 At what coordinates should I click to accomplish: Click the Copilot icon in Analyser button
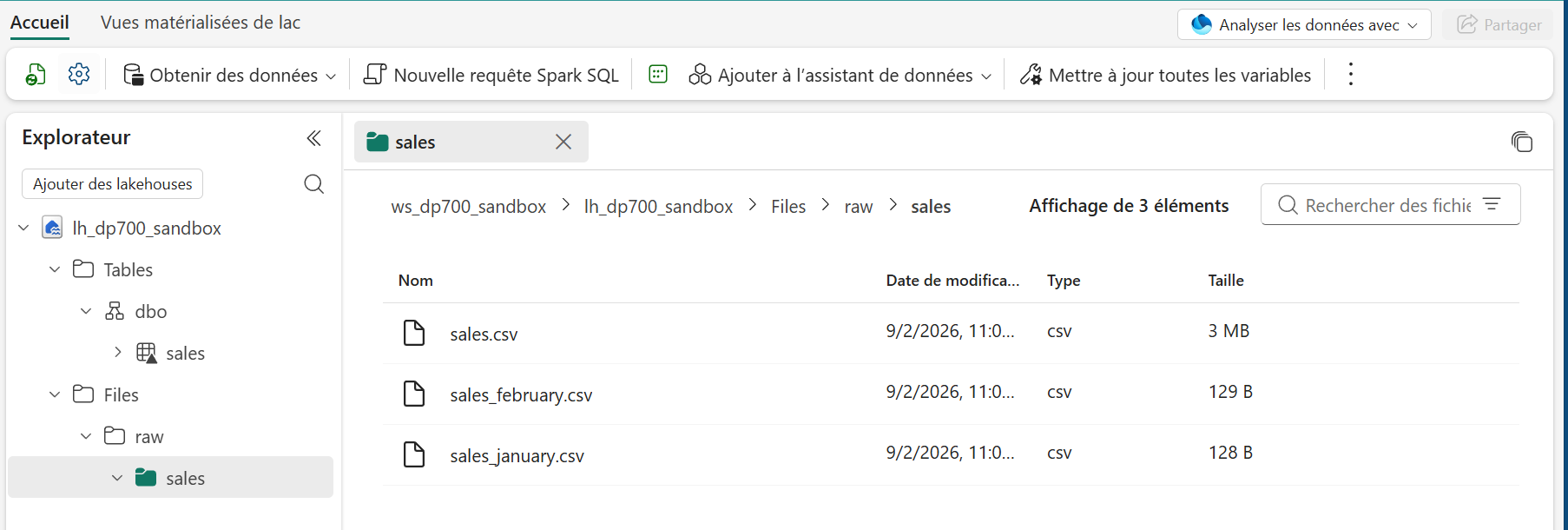pyautogui.click(x=1202, y=24)
